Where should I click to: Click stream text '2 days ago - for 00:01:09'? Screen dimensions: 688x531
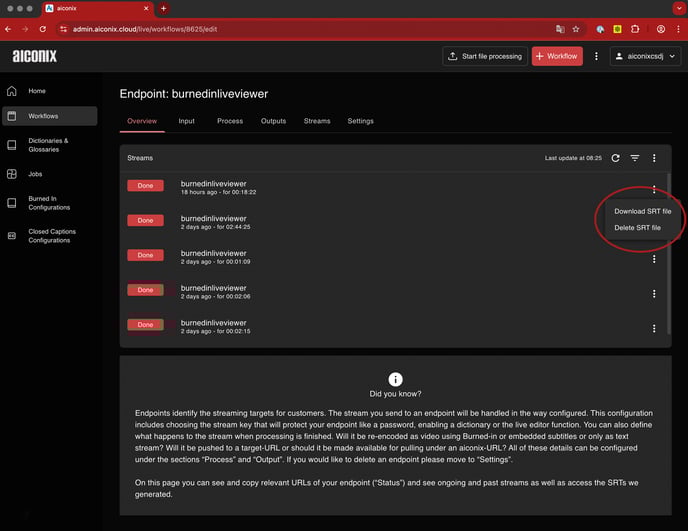[x=215, y=262]
